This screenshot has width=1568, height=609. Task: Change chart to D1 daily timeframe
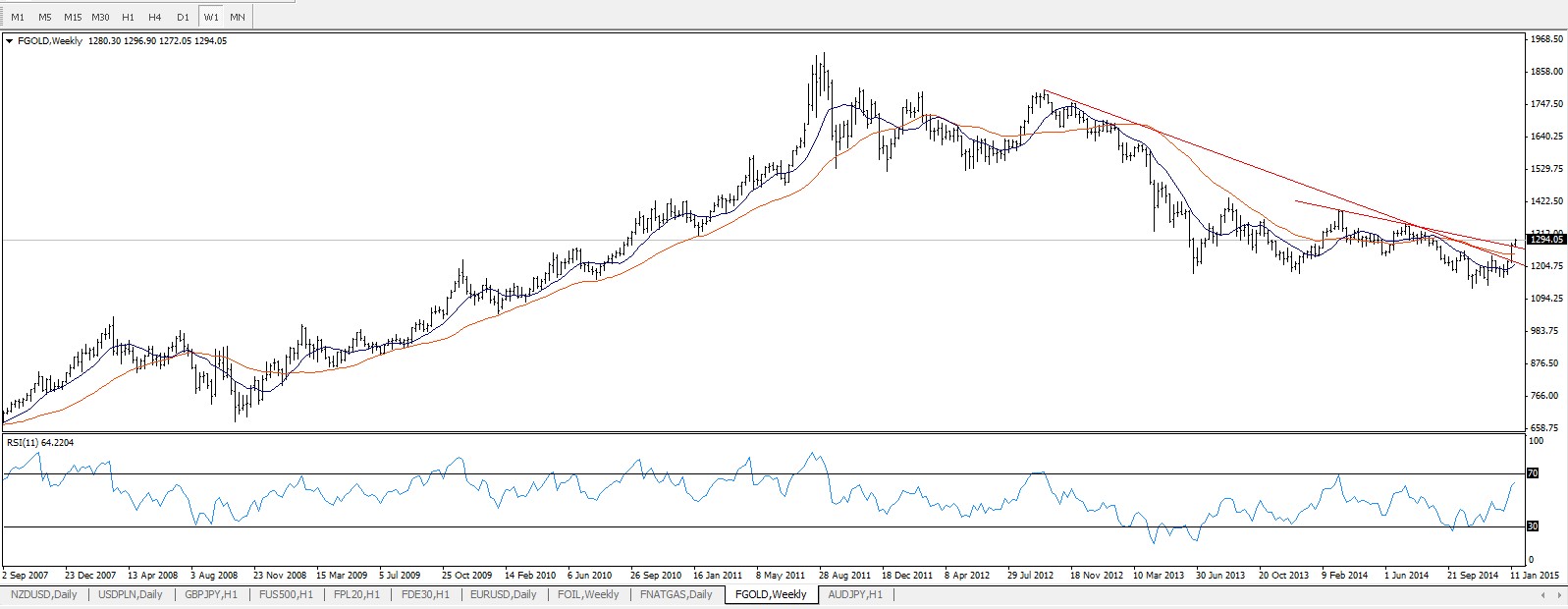183,17
